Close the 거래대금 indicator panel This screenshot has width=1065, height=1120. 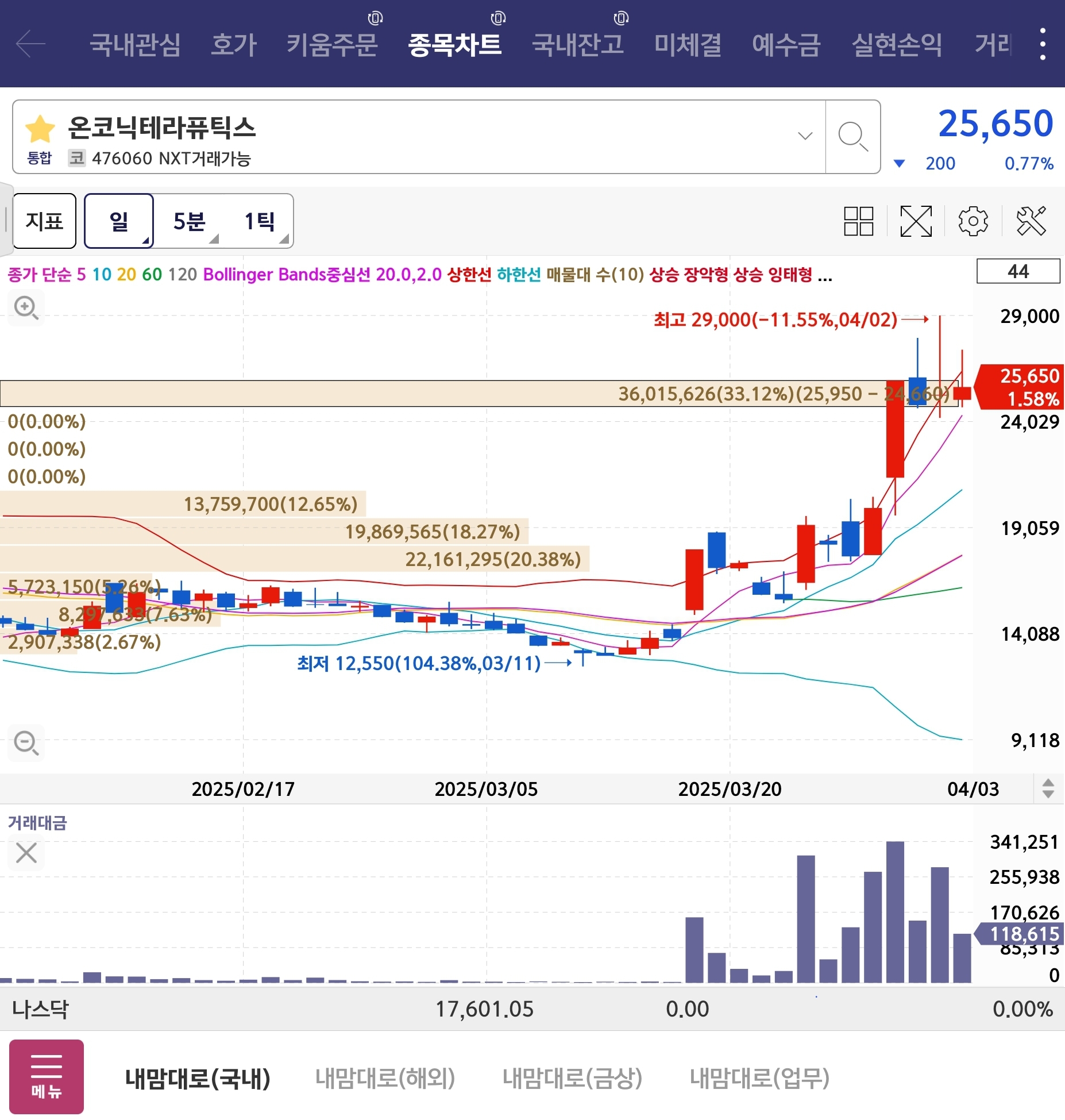pyautogui.click(x=26, y=853)
